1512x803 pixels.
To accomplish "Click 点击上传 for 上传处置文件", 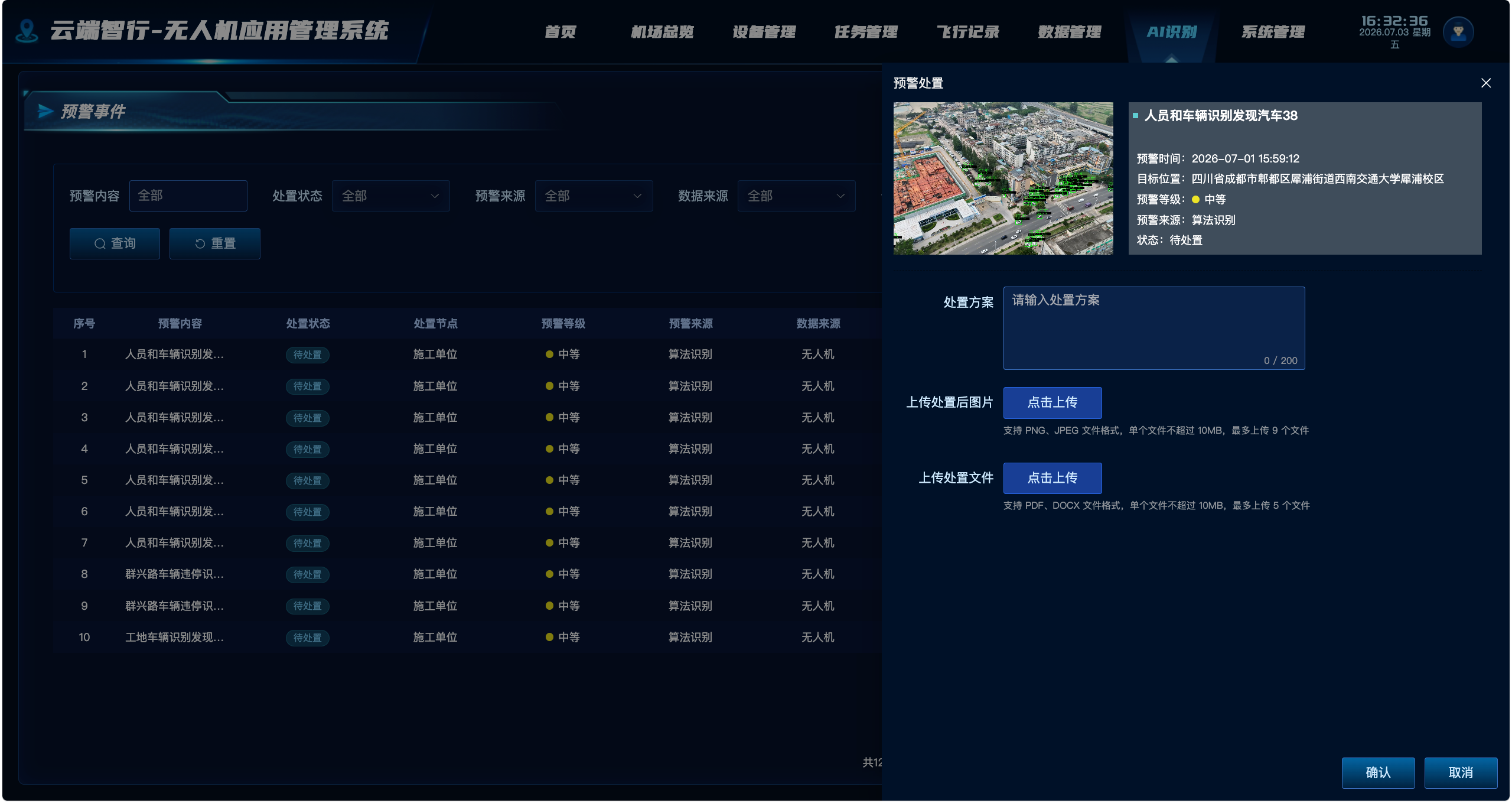I will point(1052,478).
